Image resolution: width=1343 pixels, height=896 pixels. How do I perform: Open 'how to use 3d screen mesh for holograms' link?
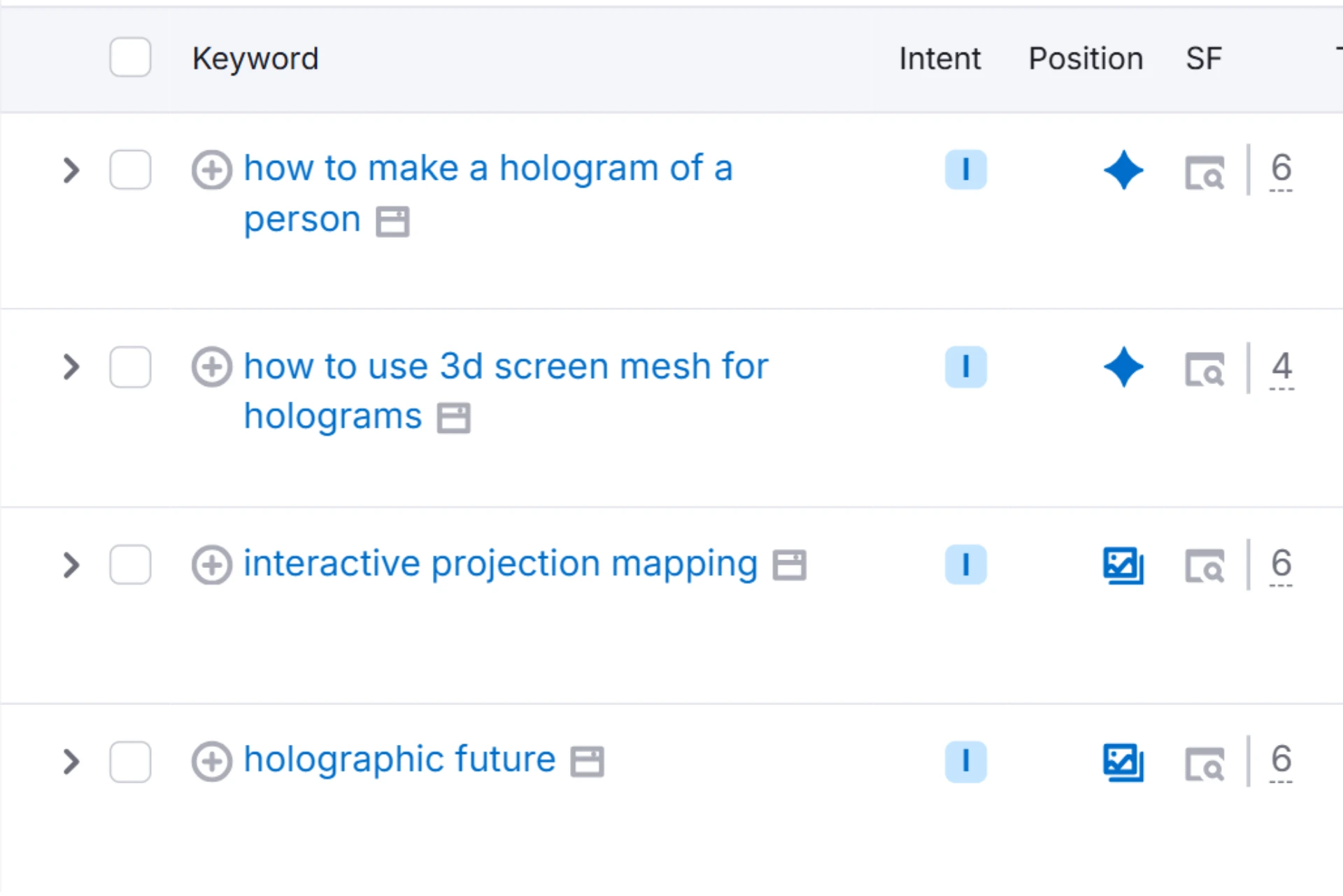(505, 367)
